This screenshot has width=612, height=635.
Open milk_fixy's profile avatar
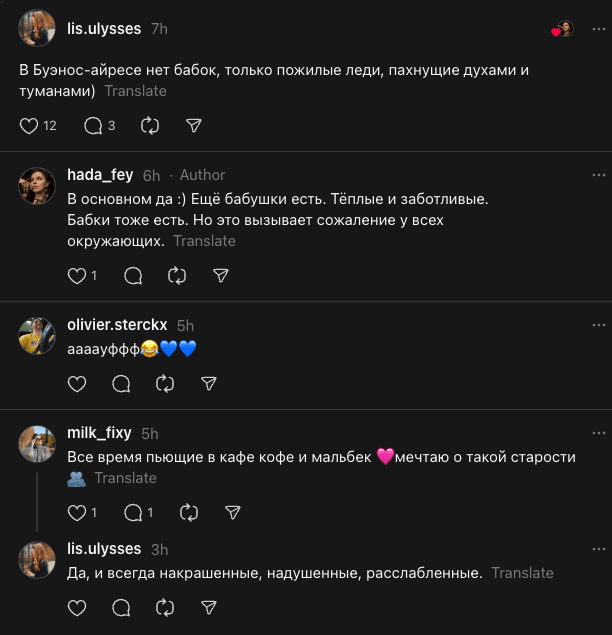coord(37,443)
